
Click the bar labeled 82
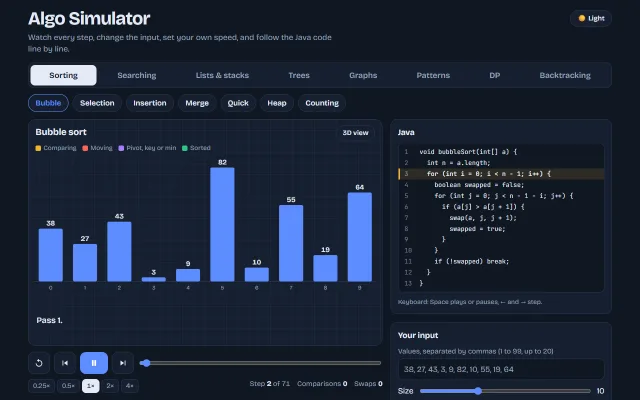click(x=222, y=224)
